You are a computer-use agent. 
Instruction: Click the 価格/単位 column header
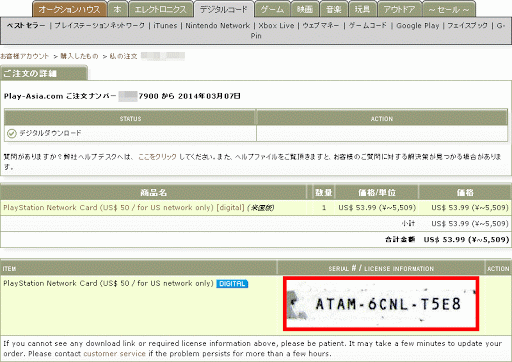coord(377,192)
